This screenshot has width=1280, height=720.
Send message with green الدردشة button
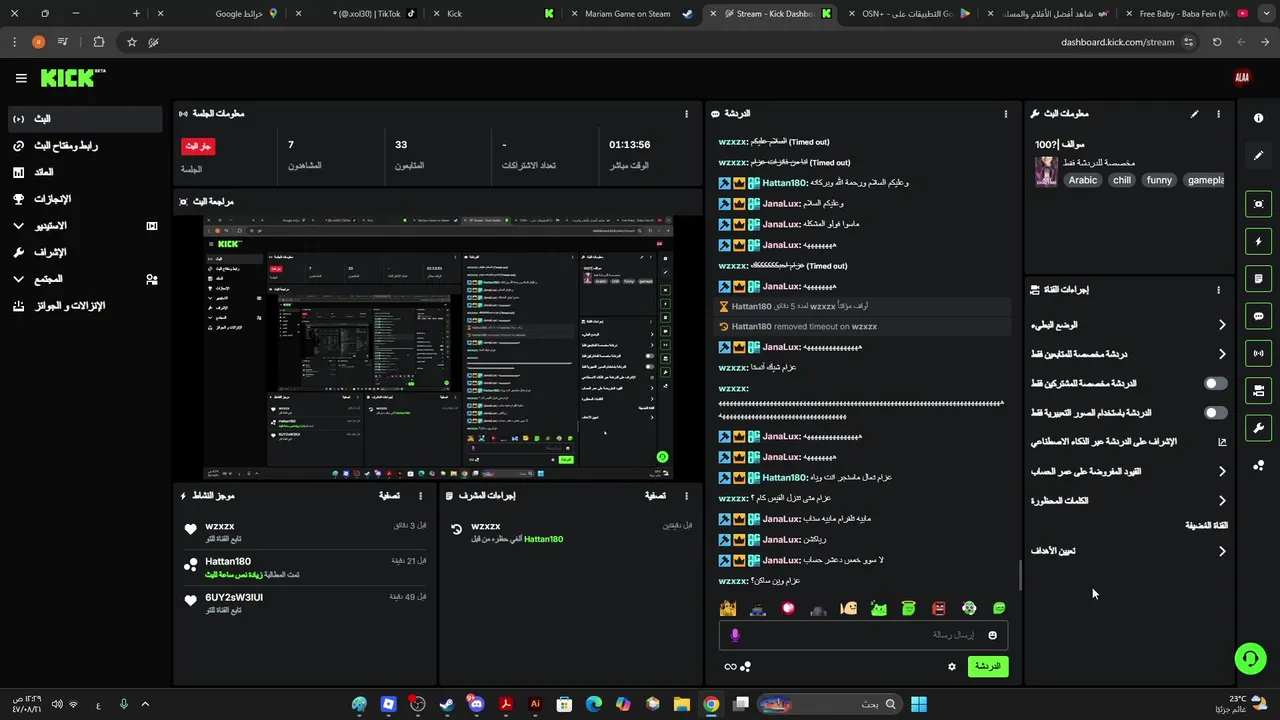click(987, 666)
